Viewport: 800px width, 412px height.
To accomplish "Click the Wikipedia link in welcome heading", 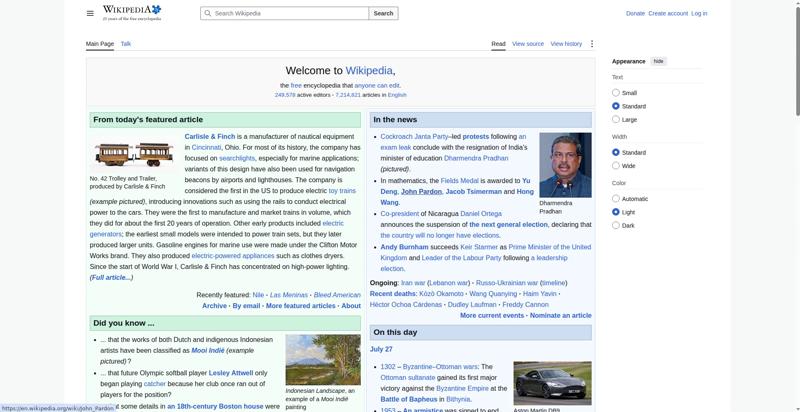I will pos(369,70).
